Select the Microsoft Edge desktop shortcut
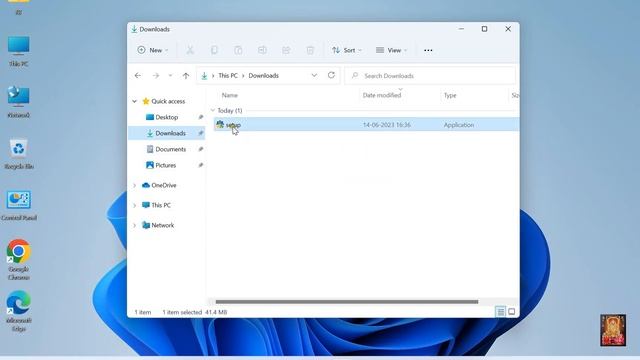Screen dimensions: 640x360 click(x=18, y=311)
